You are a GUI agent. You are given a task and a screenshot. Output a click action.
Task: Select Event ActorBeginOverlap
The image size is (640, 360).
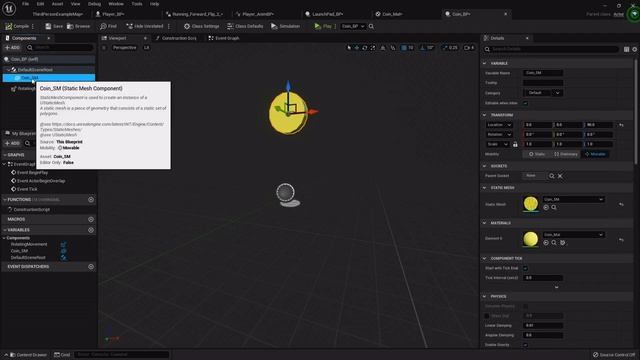click(40, 181)
